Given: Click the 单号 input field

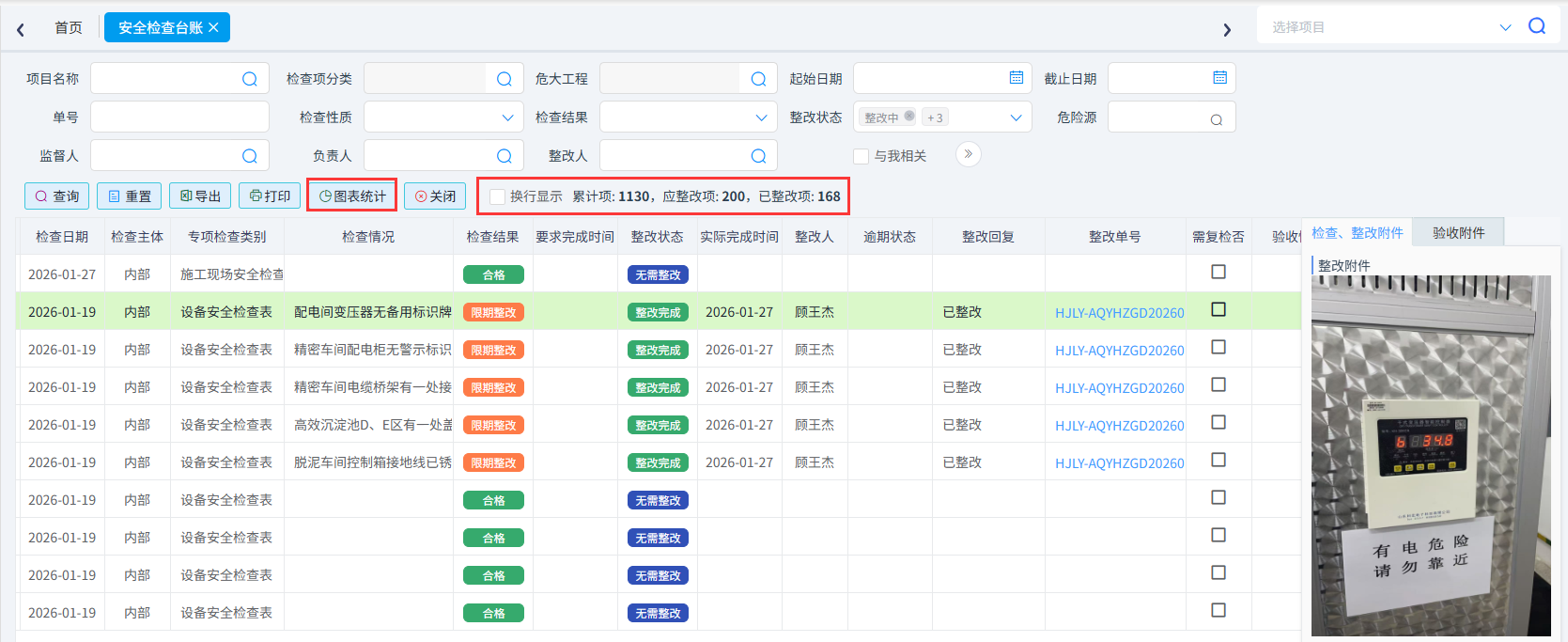Looking at the screenshot, I should [179, 117].
